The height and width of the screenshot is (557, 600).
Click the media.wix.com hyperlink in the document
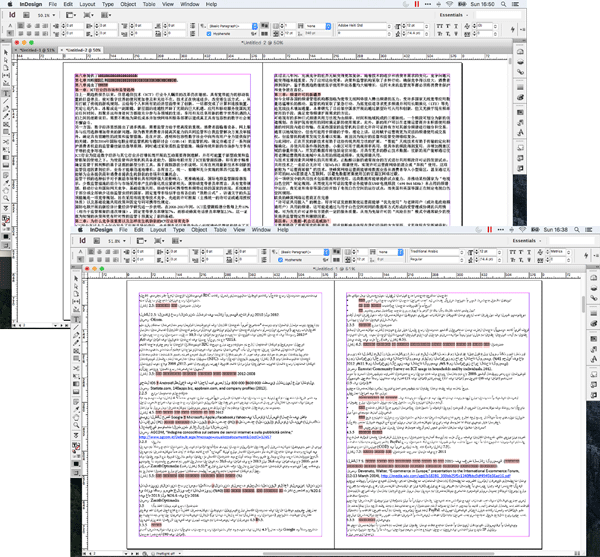446,476
